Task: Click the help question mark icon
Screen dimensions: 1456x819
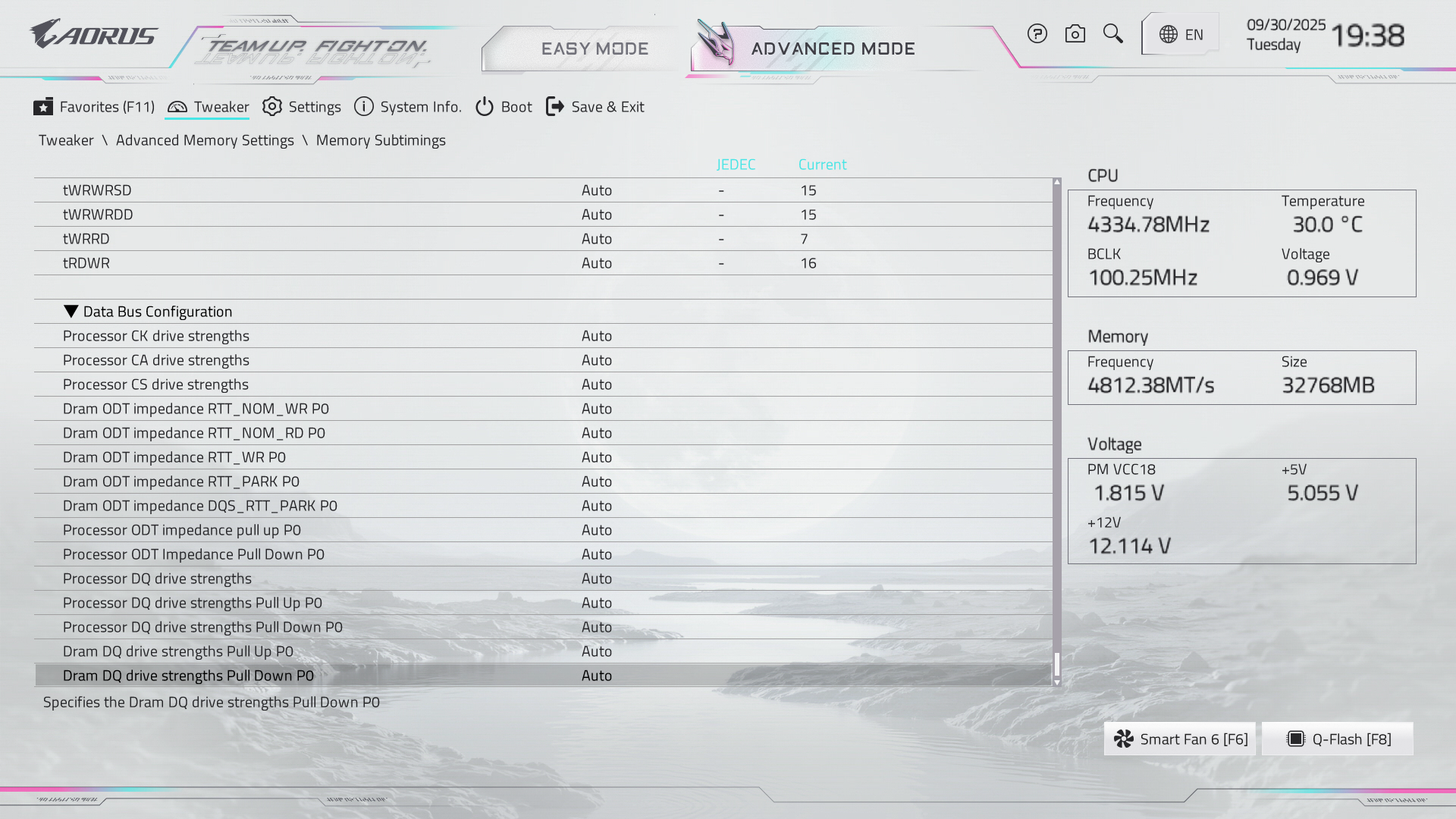Action: tap(1037, 33)
